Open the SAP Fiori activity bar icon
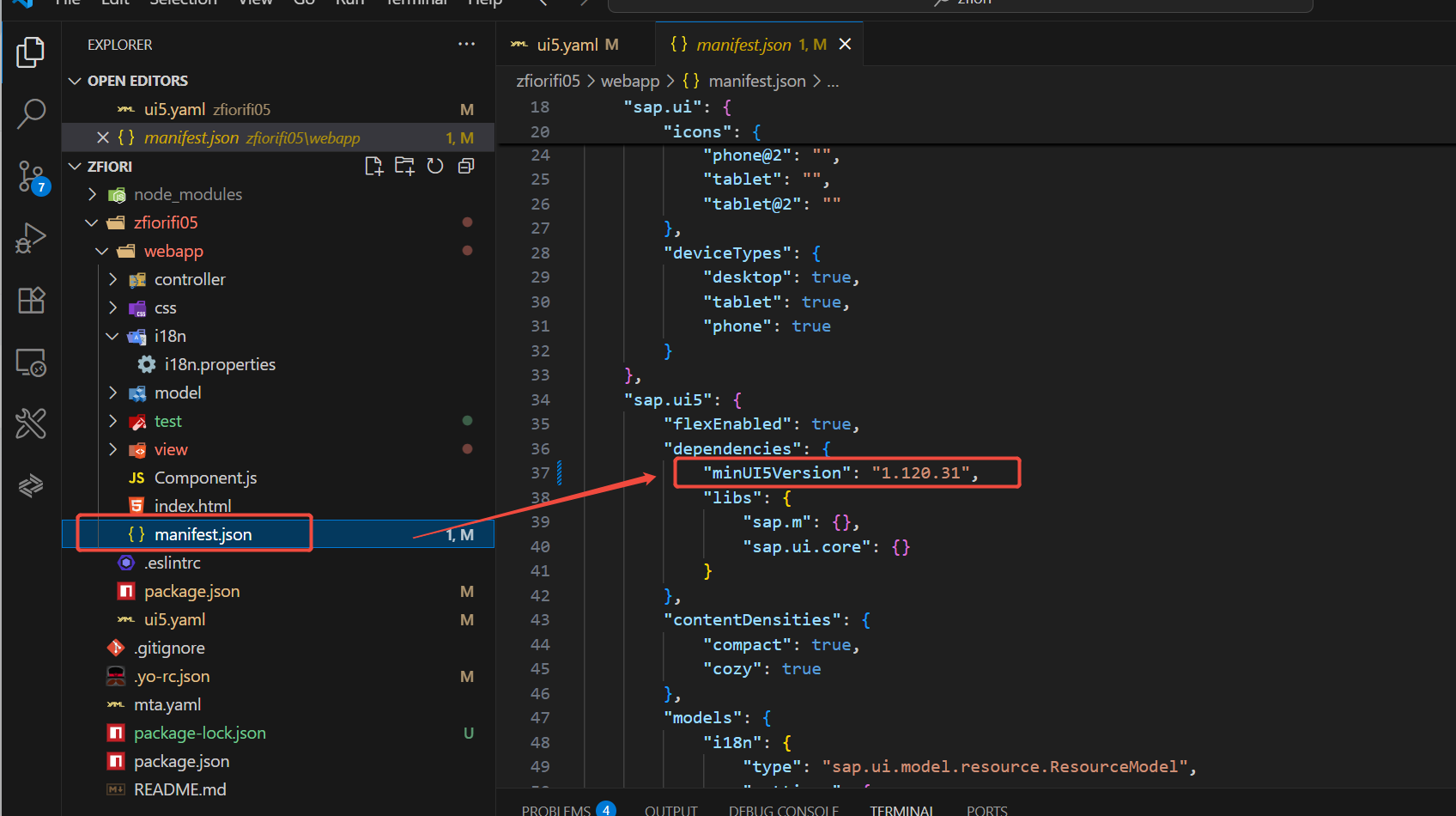The width and height of the screenshot is (1456, 816). 31,485
